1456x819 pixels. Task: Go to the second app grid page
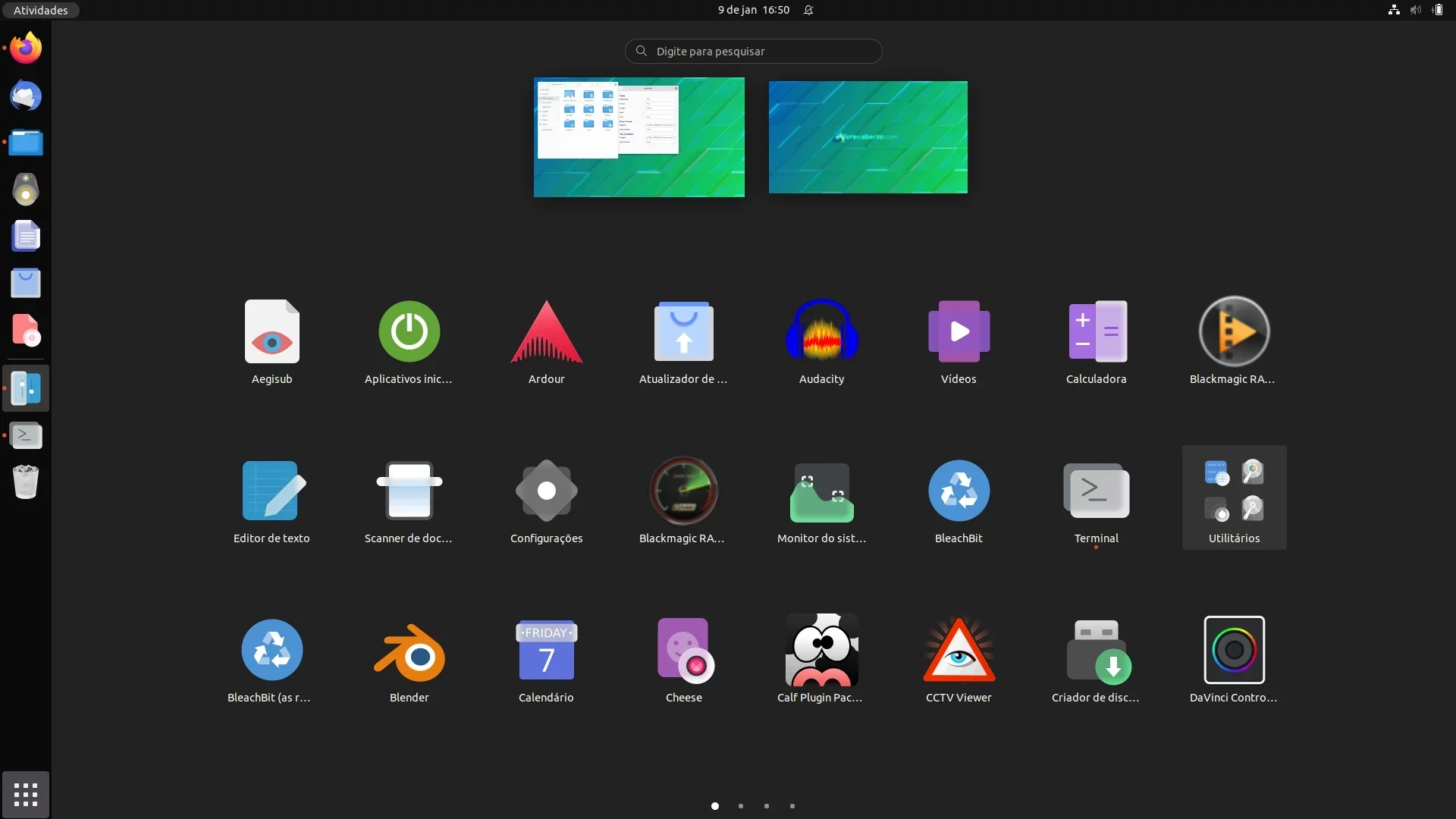point(741,806)
